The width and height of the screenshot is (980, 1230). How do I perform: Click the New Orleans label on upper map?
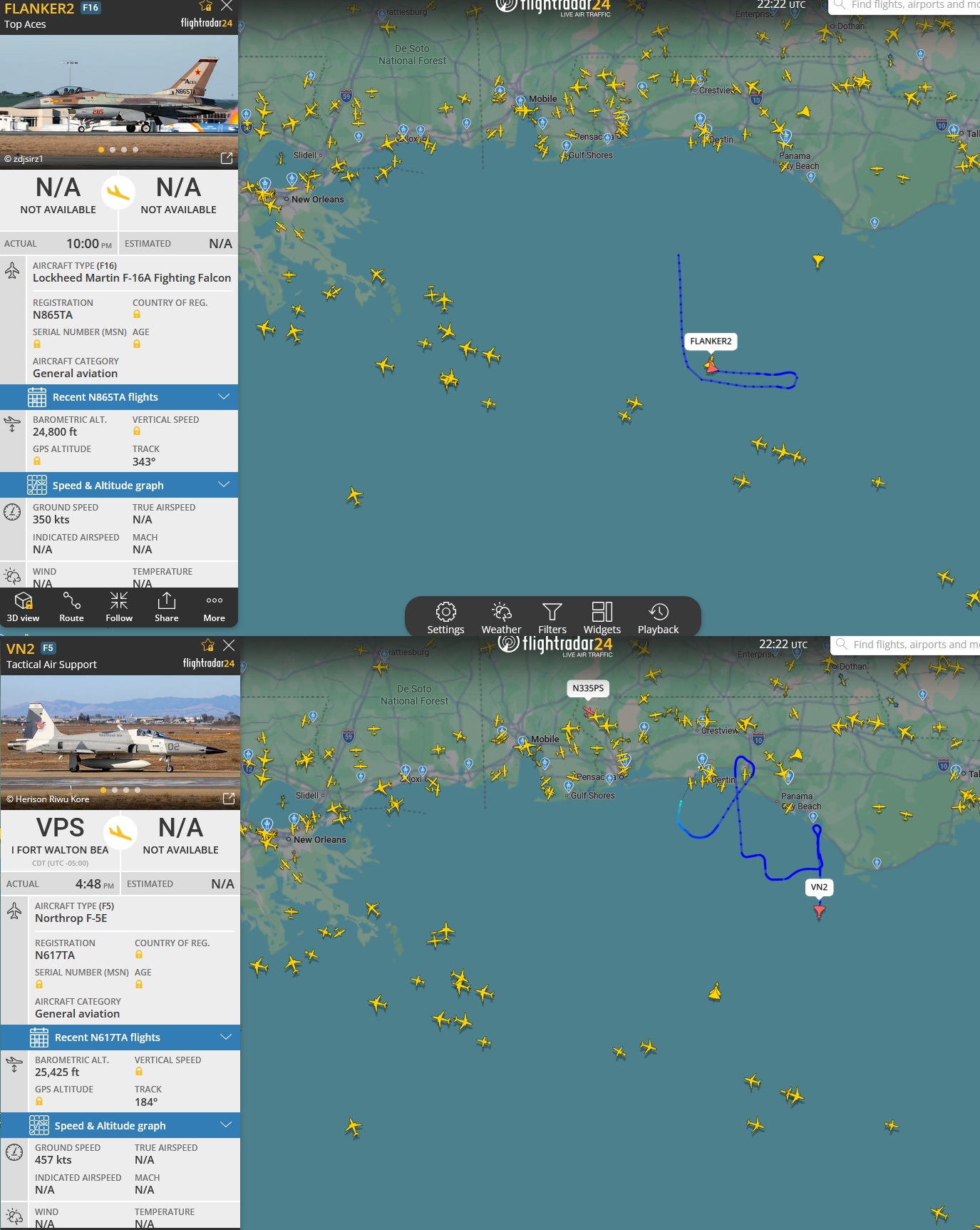[317, 200]
